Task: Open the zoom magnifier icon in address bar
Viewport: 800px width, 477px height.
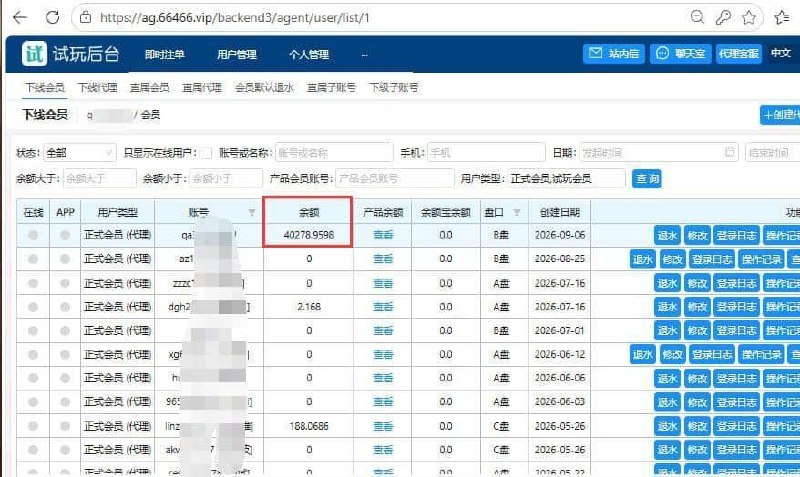Action: 697,17
